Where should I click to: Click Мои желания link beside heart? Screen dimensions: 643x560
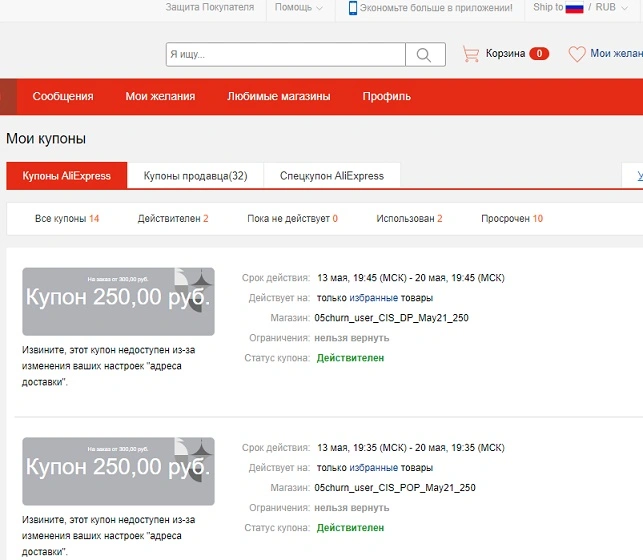[616, 53]
